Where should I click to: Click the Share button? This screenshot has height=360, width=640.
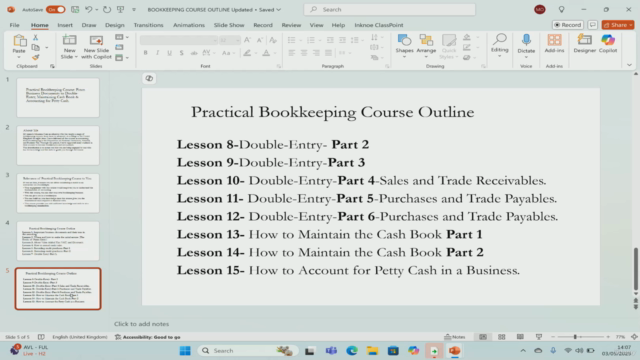618,25
